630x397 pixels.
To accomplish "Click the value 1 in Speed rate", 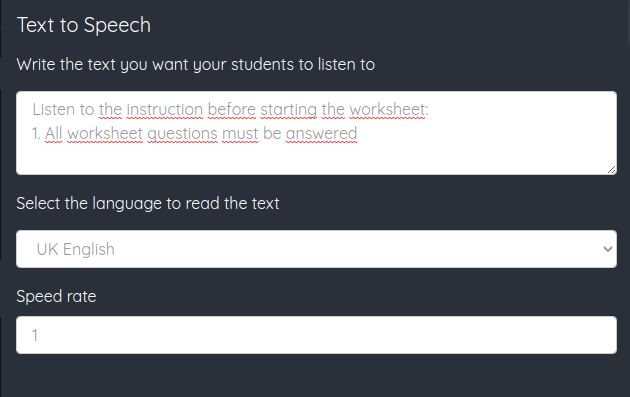I will click(35, 335).
